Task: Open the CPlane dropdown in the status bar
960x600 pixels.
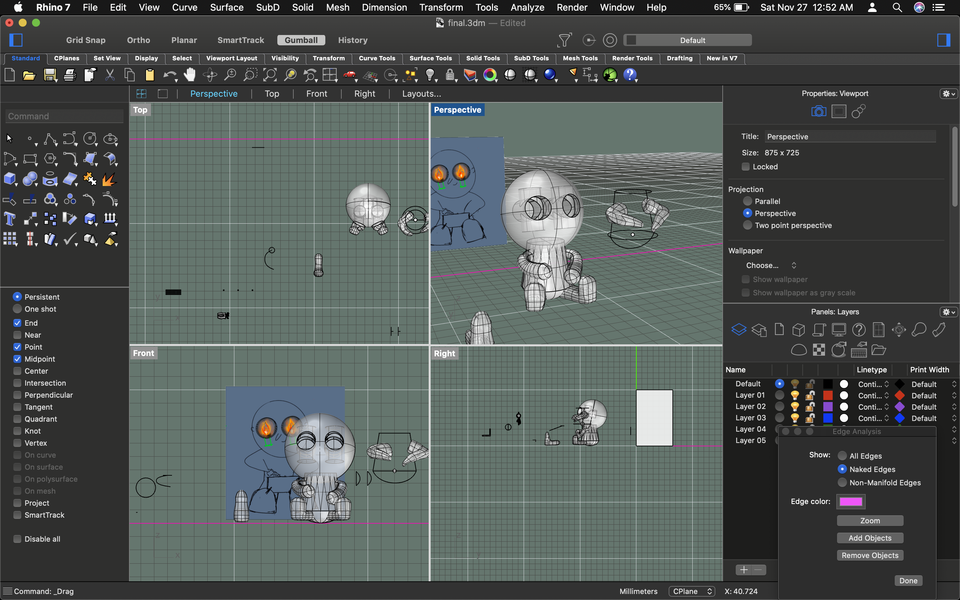Action: (x=691, y=591)
